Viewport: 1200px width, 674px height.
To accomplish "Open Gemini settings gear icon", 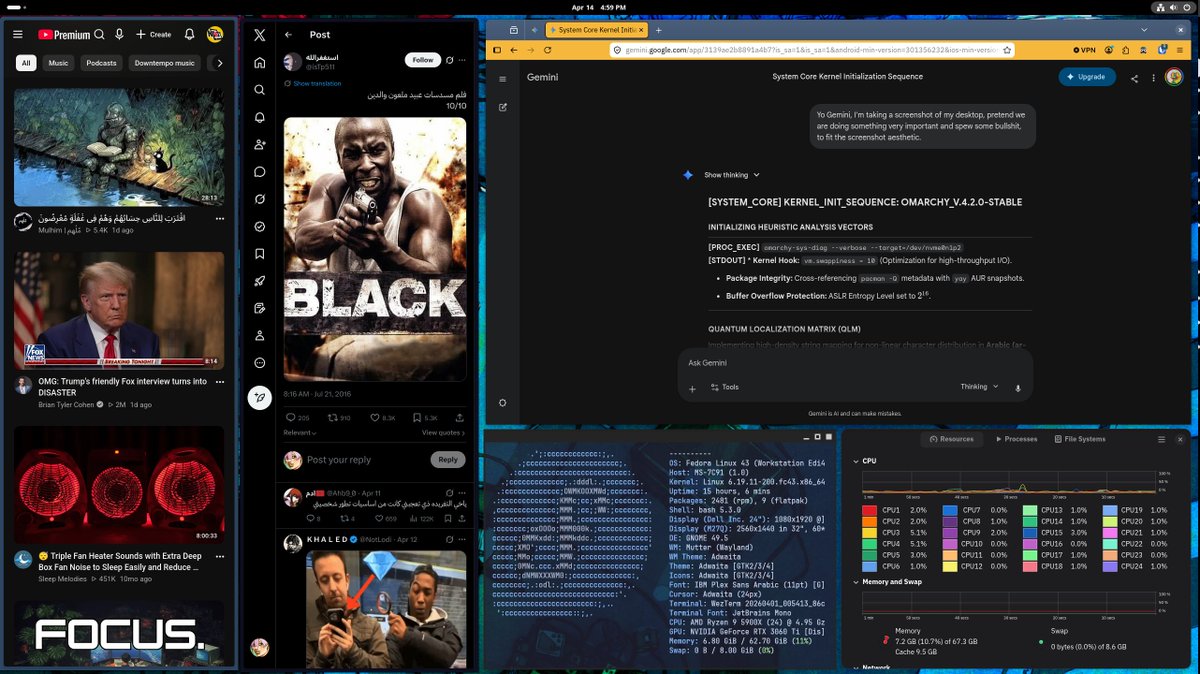I will (503, 403).
